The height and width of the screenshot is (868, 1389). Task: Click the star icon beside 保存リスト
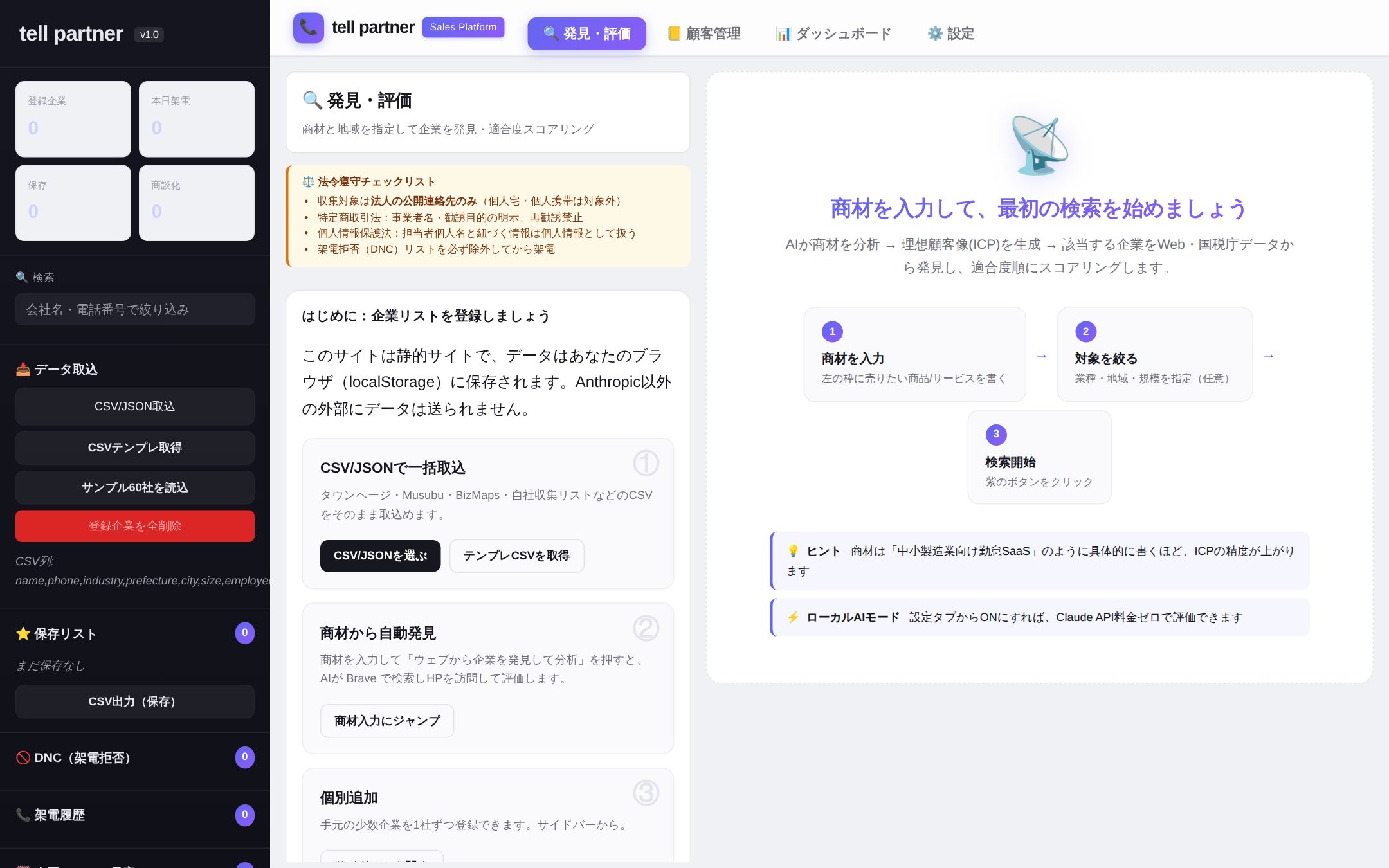[23, 634]
